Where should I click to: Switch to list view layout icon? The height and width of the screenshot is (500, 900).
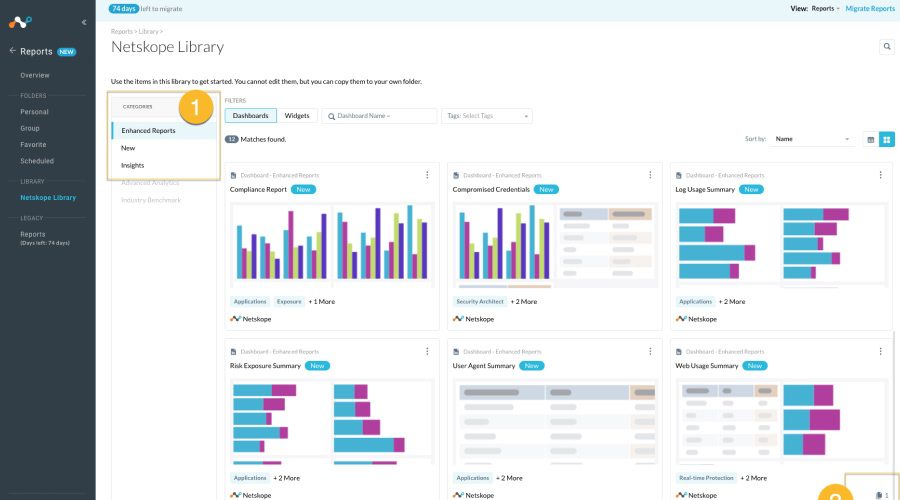(870, 139)
